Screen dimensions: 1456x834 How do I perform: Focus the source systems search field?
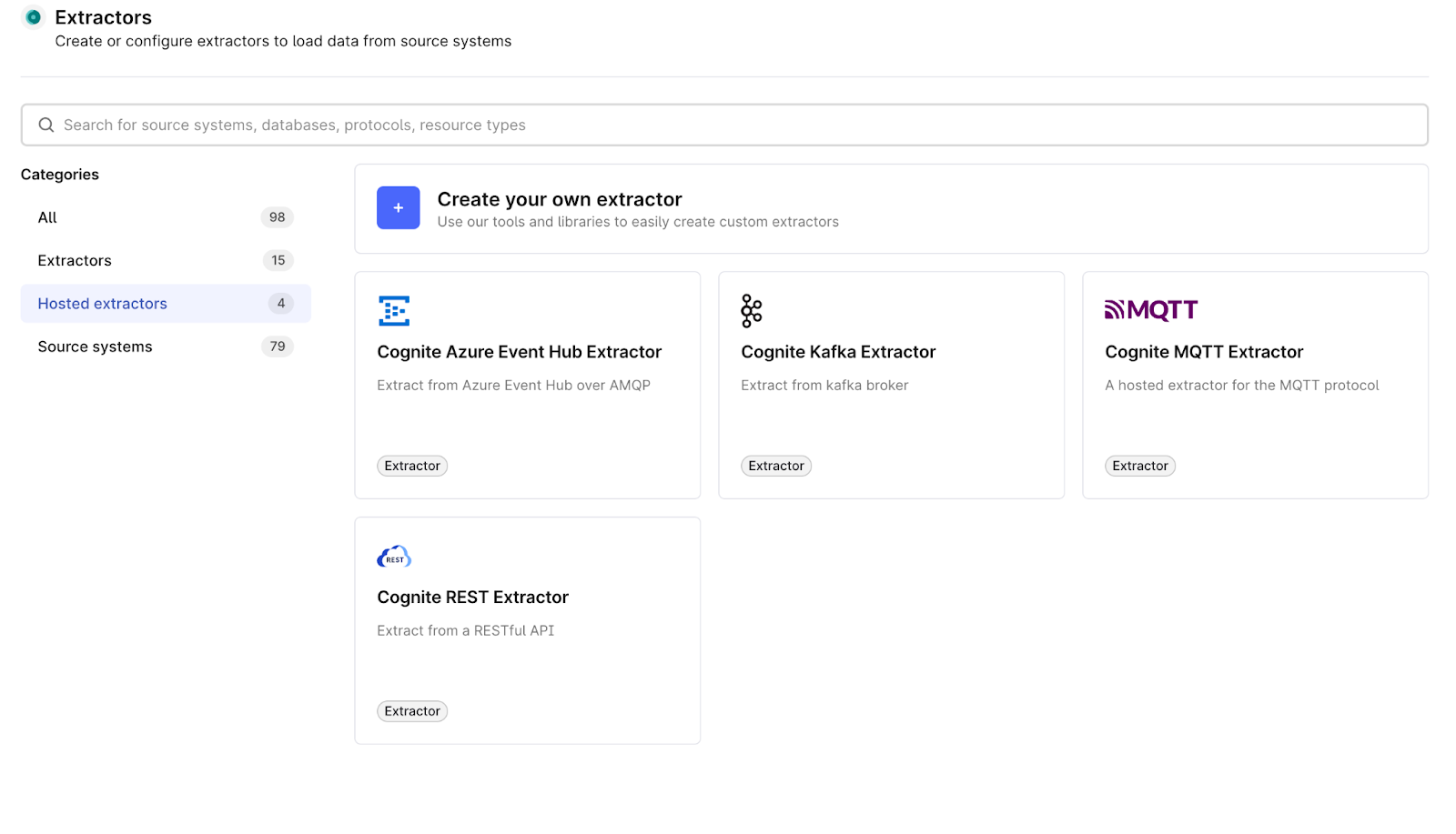(724, 125)
